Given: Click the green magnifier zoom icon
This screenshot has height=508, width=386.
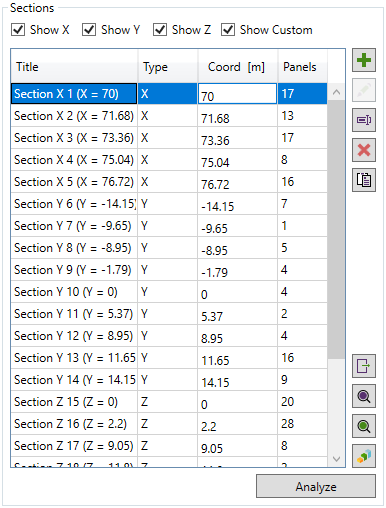Looking at the screenshot, I should pyautogui.click(x=364, y=426).
